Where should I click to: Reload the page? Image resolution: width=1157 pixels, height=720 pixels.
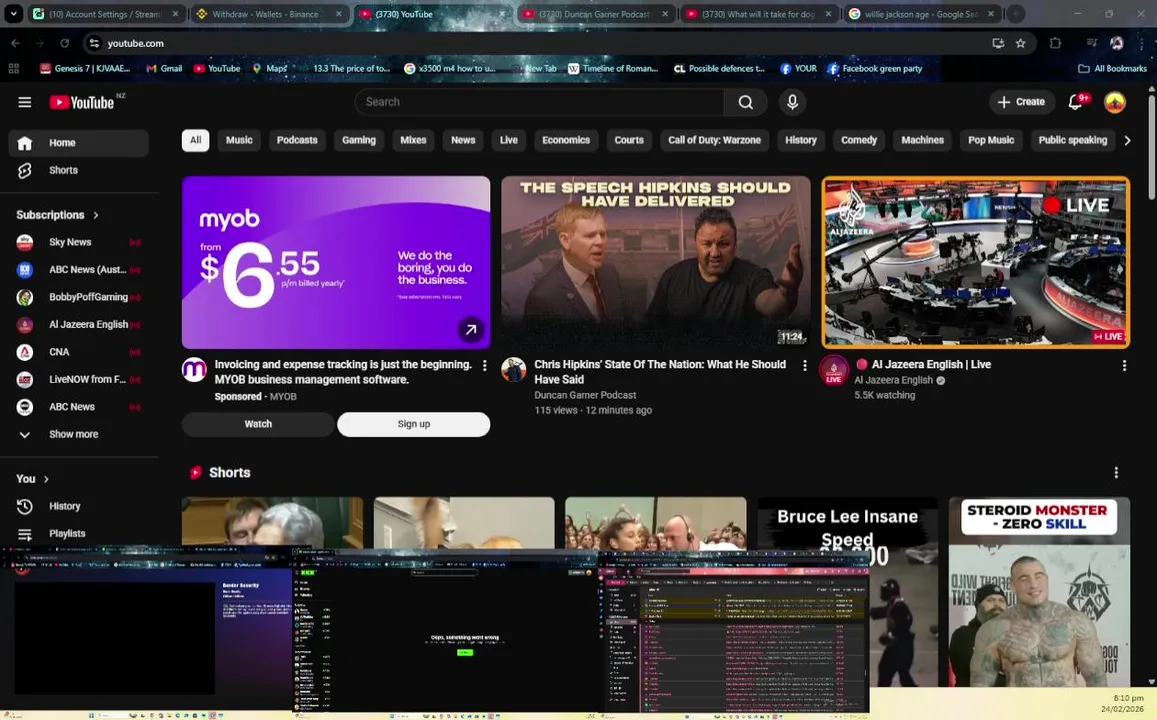pos(64,44)
